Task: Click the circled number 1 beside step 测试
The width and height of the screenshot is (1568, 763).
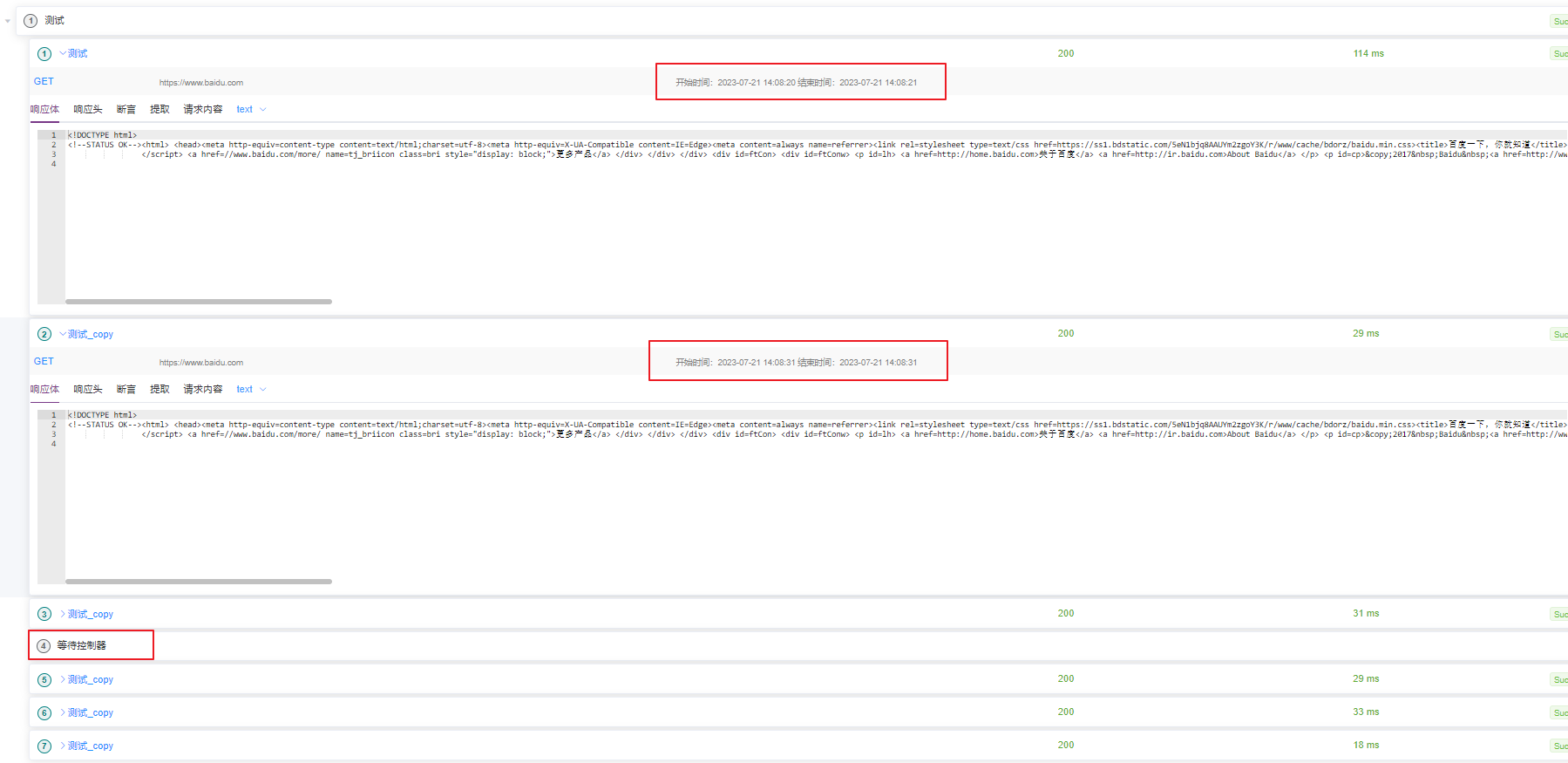Action: 44,54
